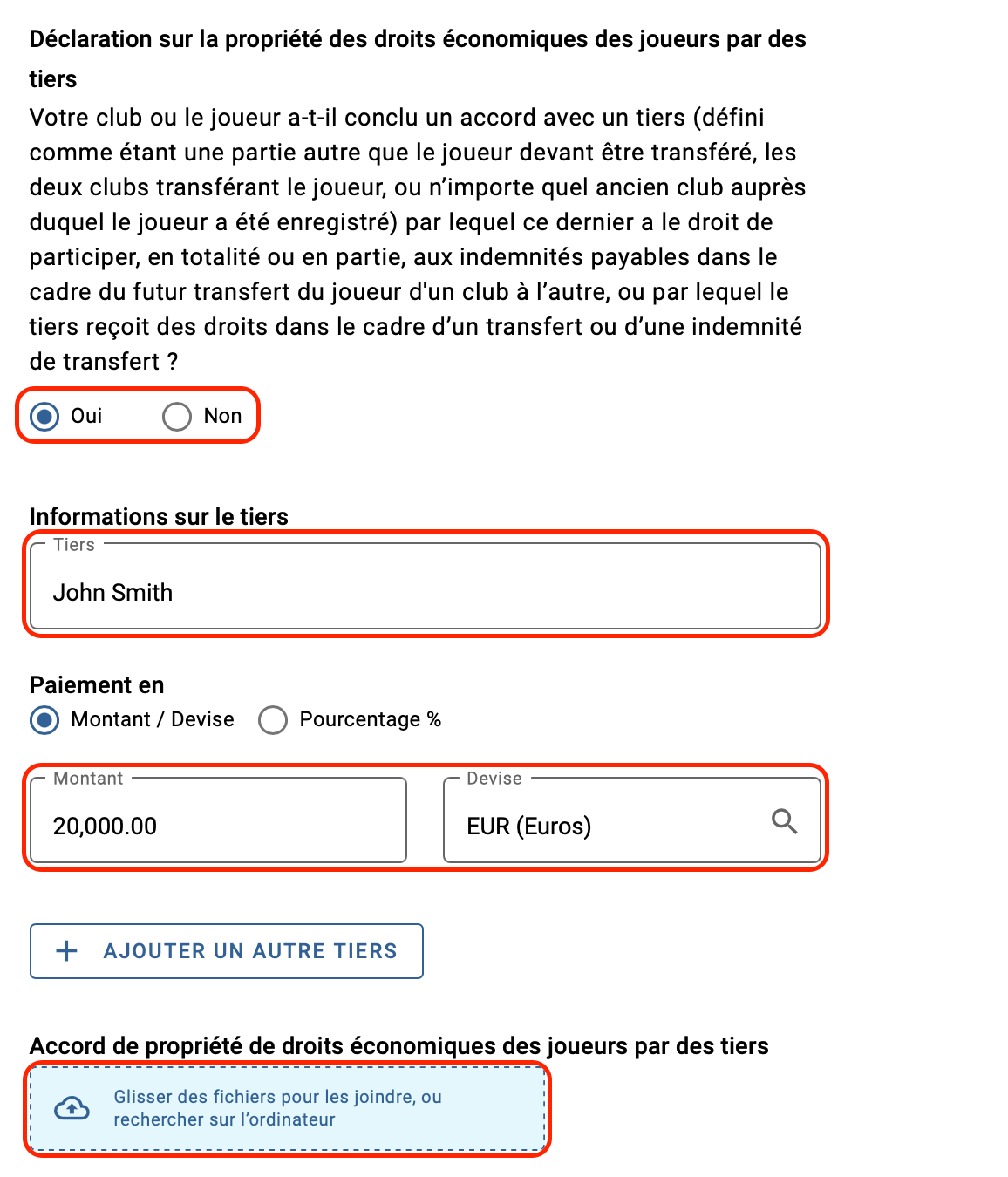Click the 'Pourcentage %' label text
This screenshot has height=1177, width=1008.
(x=371, y=719)
